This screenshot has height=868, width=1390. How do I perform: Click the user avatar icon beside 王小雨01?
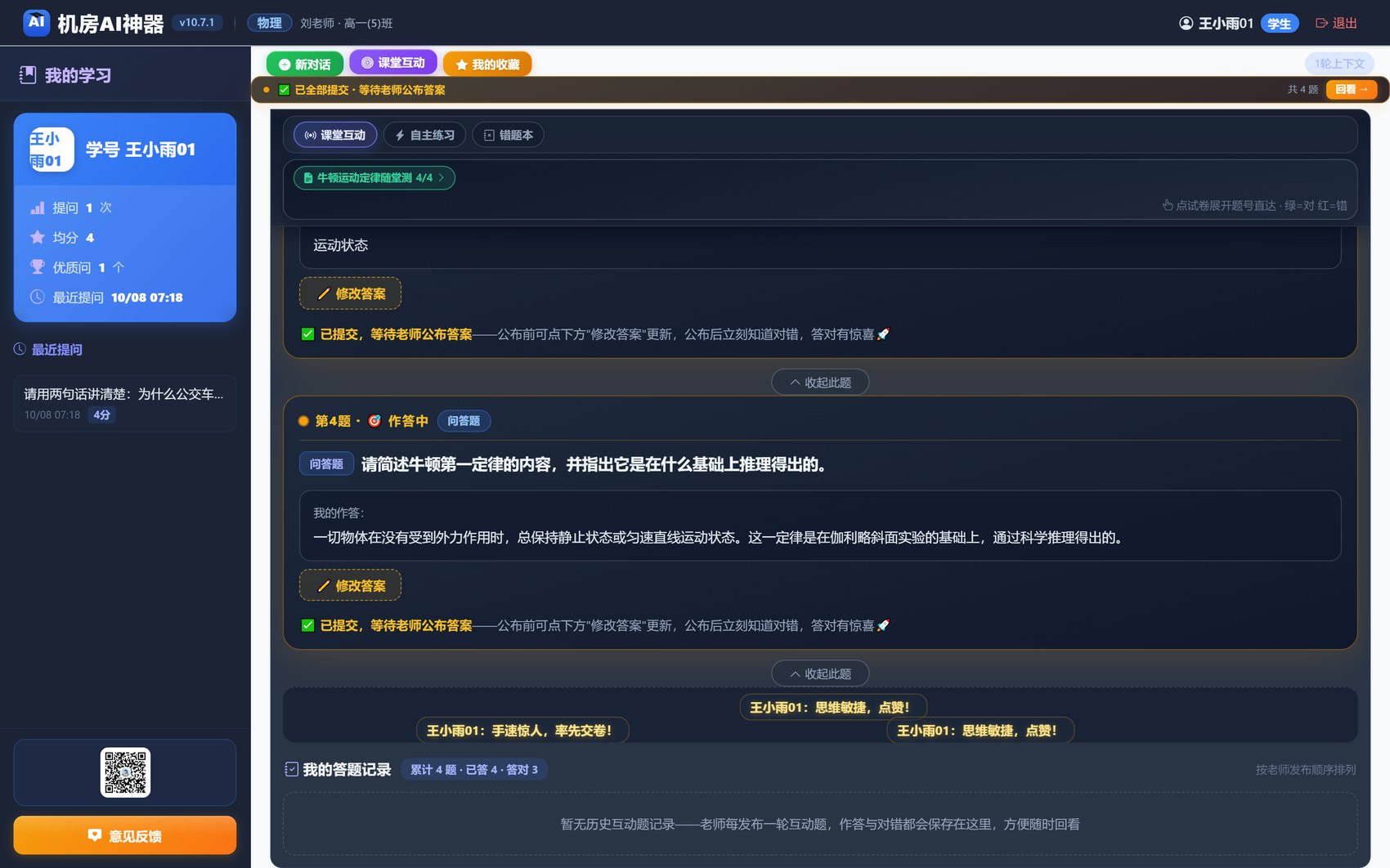pyautogui.click(x=1186, y=23)
